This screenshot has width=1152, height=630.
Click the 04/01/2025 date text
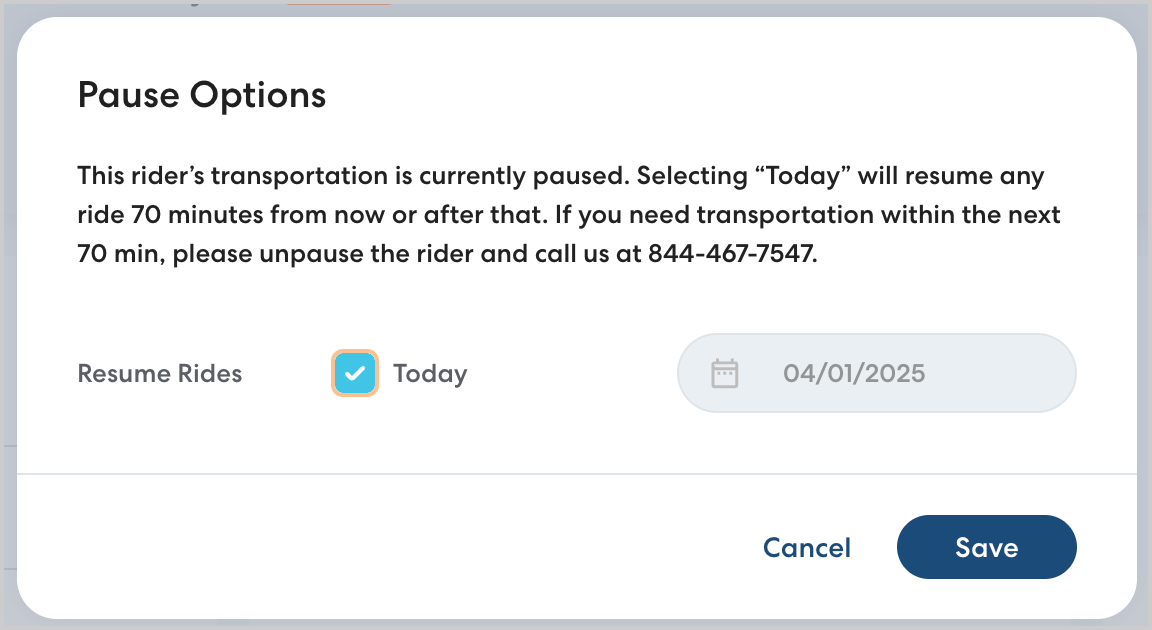pyautogui.click(x=854, y=374)
